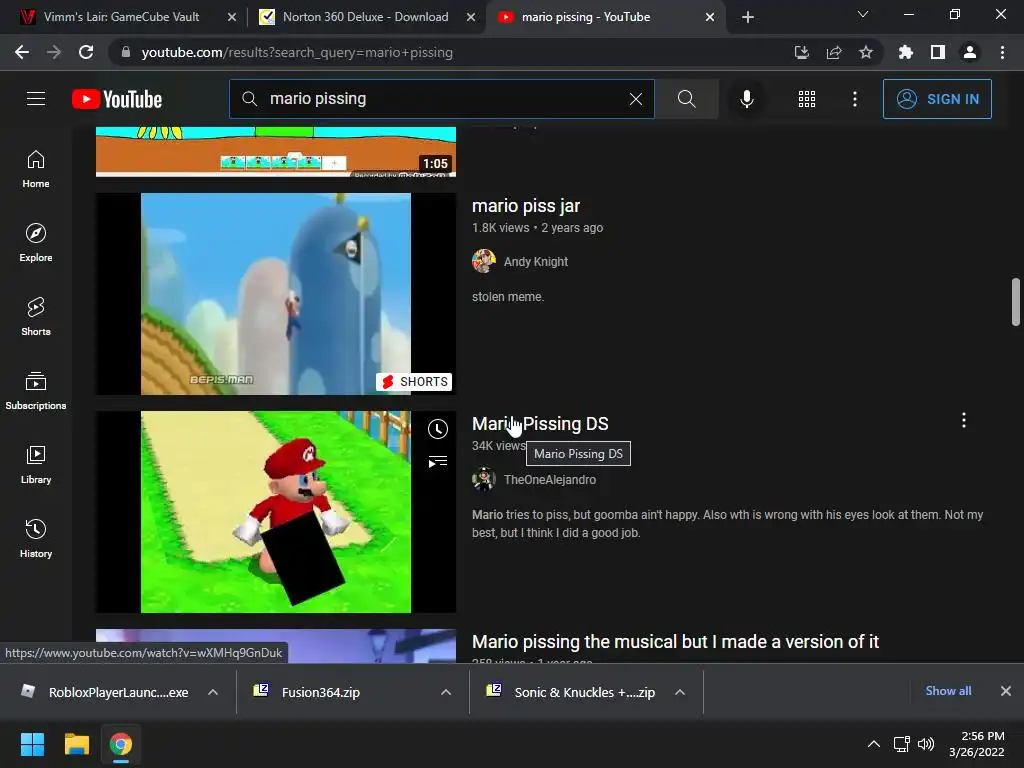Close the Norton 360 Deluxe tab

click(x=471, y=17)
